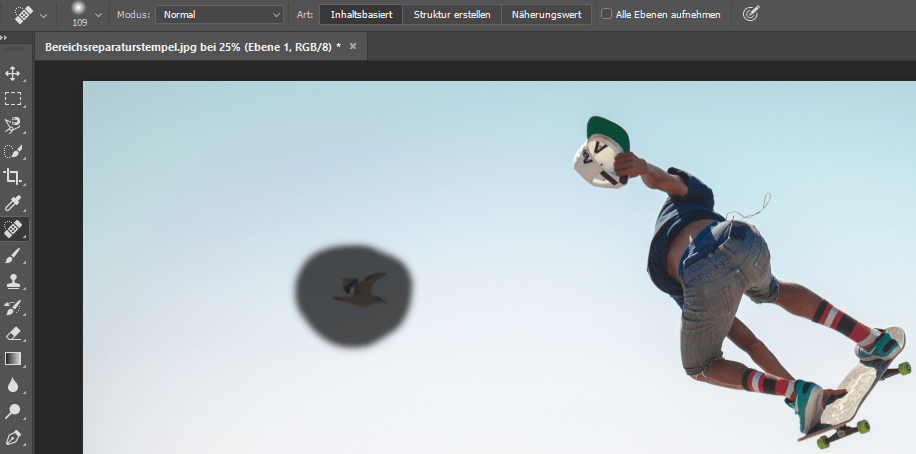916x454 pixels.
Task: Choose the 'Struktur erstellen' type option
Action: pyautogui.click(x=452, y=15)
